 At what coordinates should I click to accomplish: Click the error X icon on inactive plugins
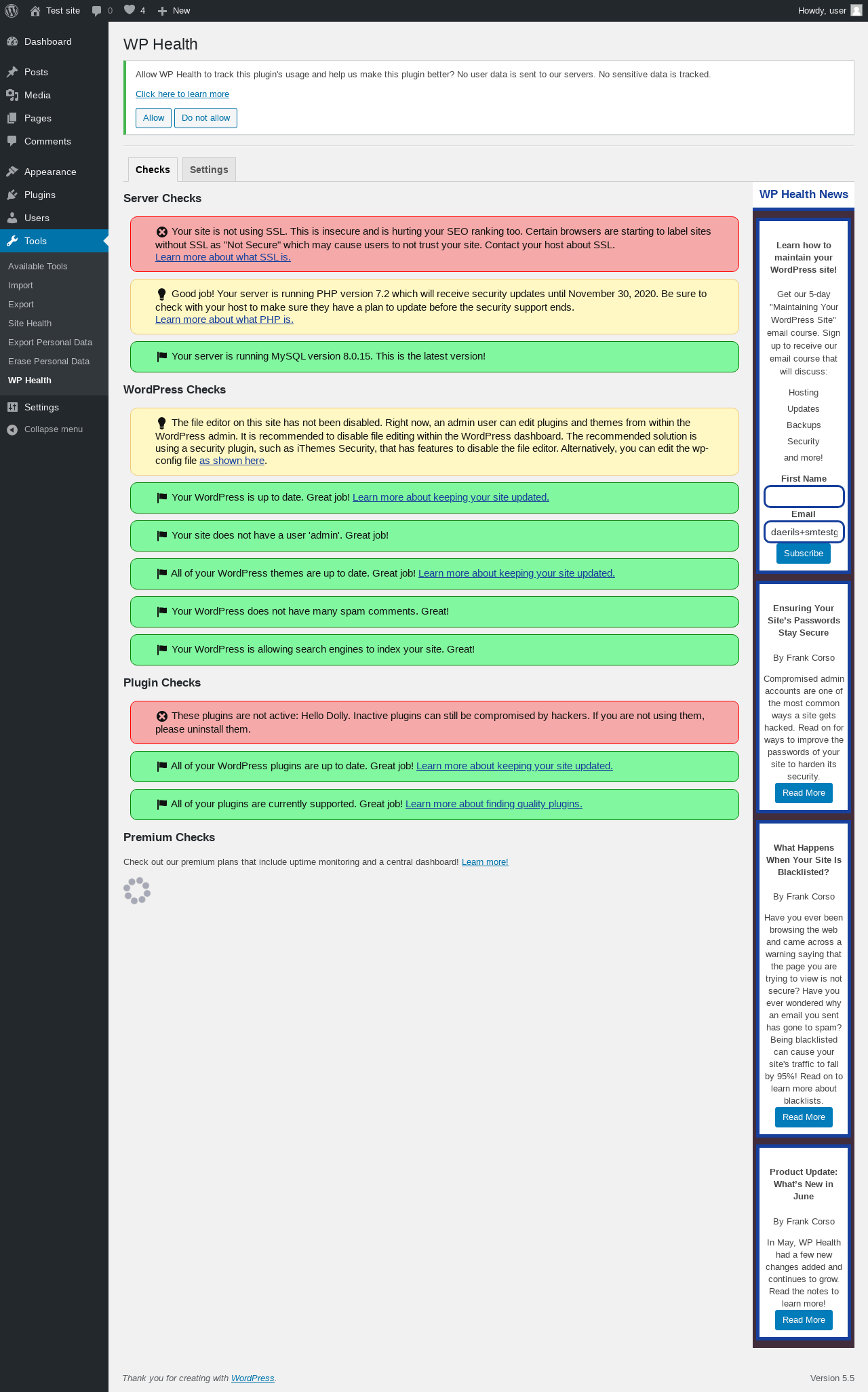click(161, 716)
